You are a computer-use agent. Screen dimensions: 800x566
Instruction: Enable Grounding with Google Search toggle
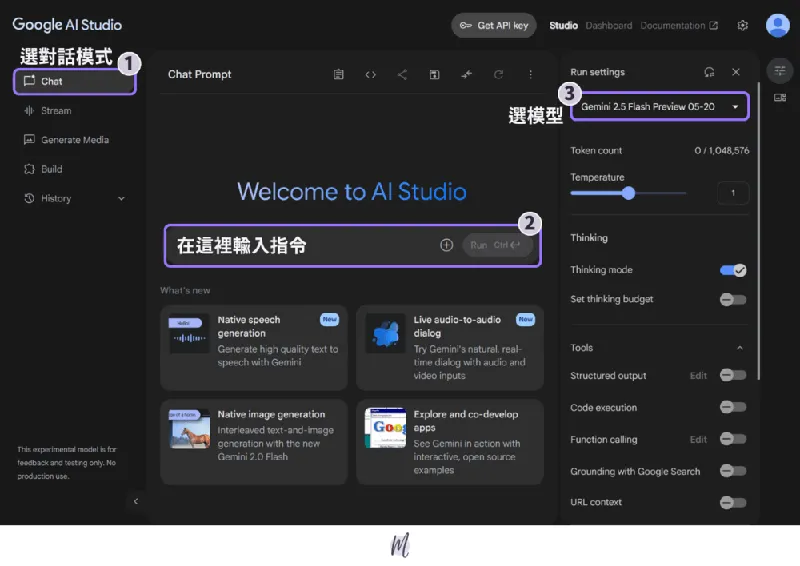(733, 471)
